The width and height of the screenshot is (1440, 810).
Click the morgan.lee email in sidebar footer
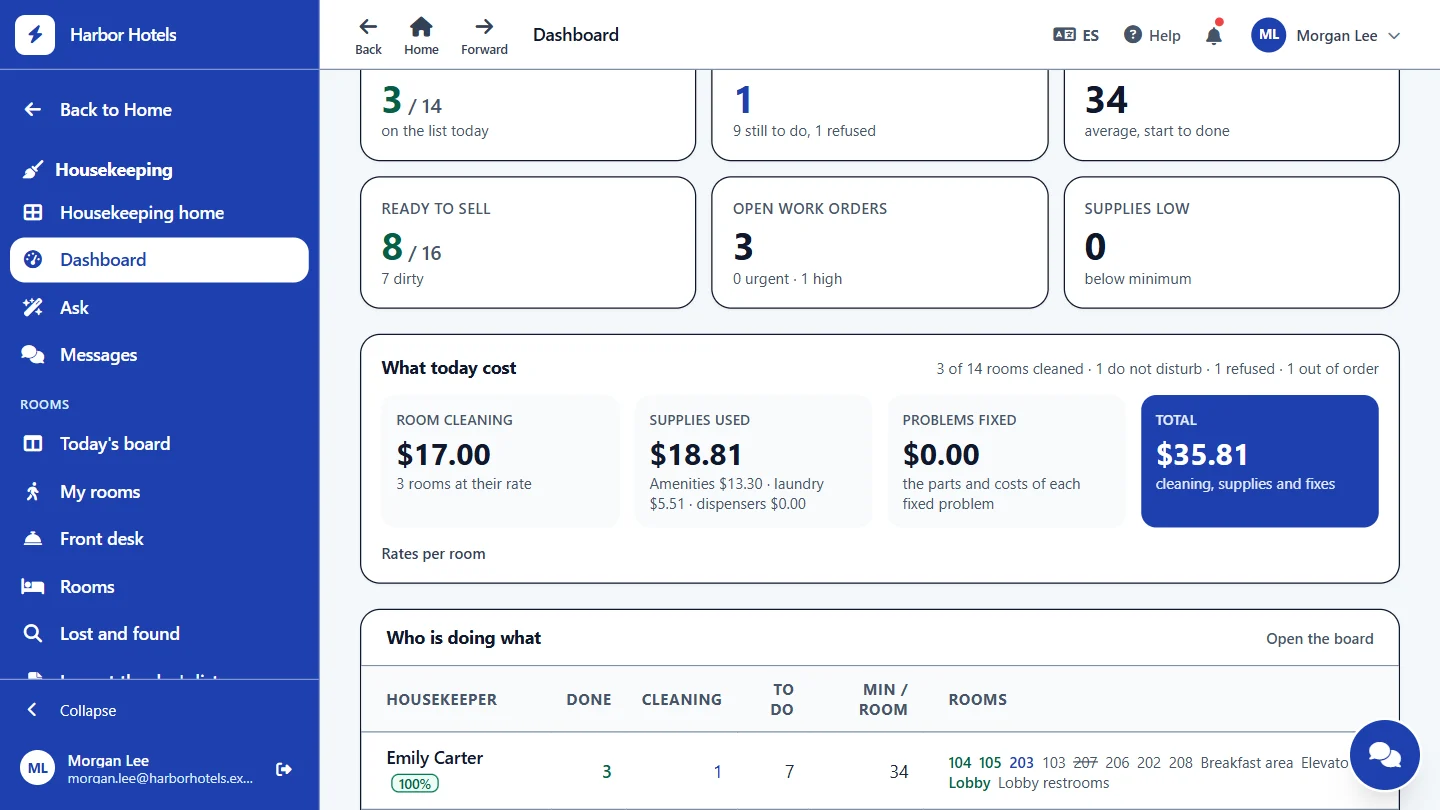coord(161,778)
